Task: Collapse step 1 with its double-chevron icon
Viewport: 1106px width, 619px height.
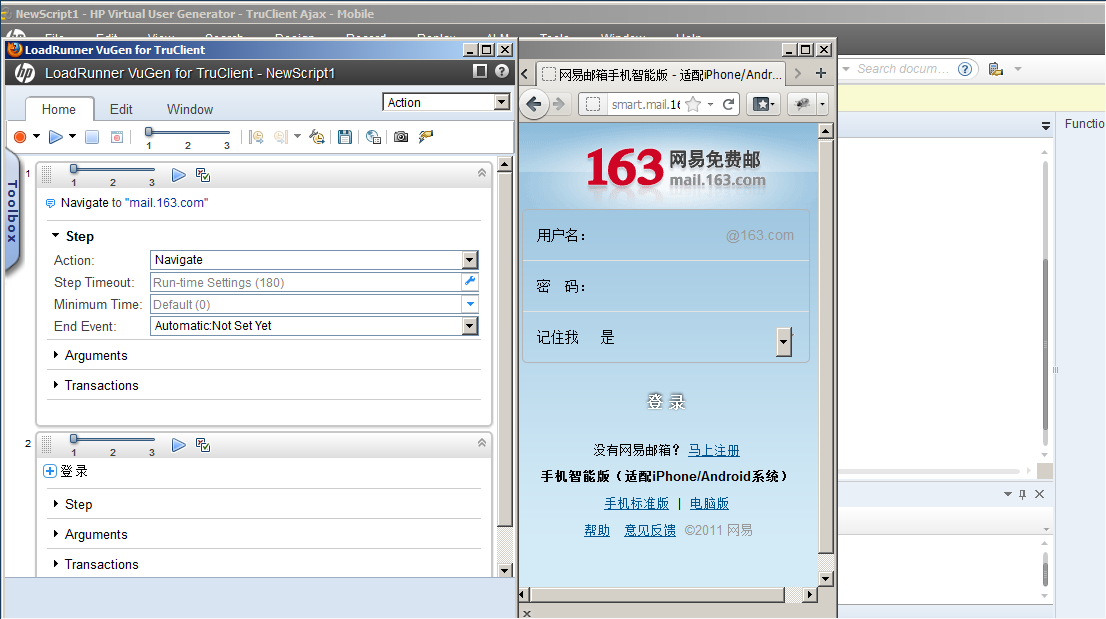Action: click(x=482, y=173)
